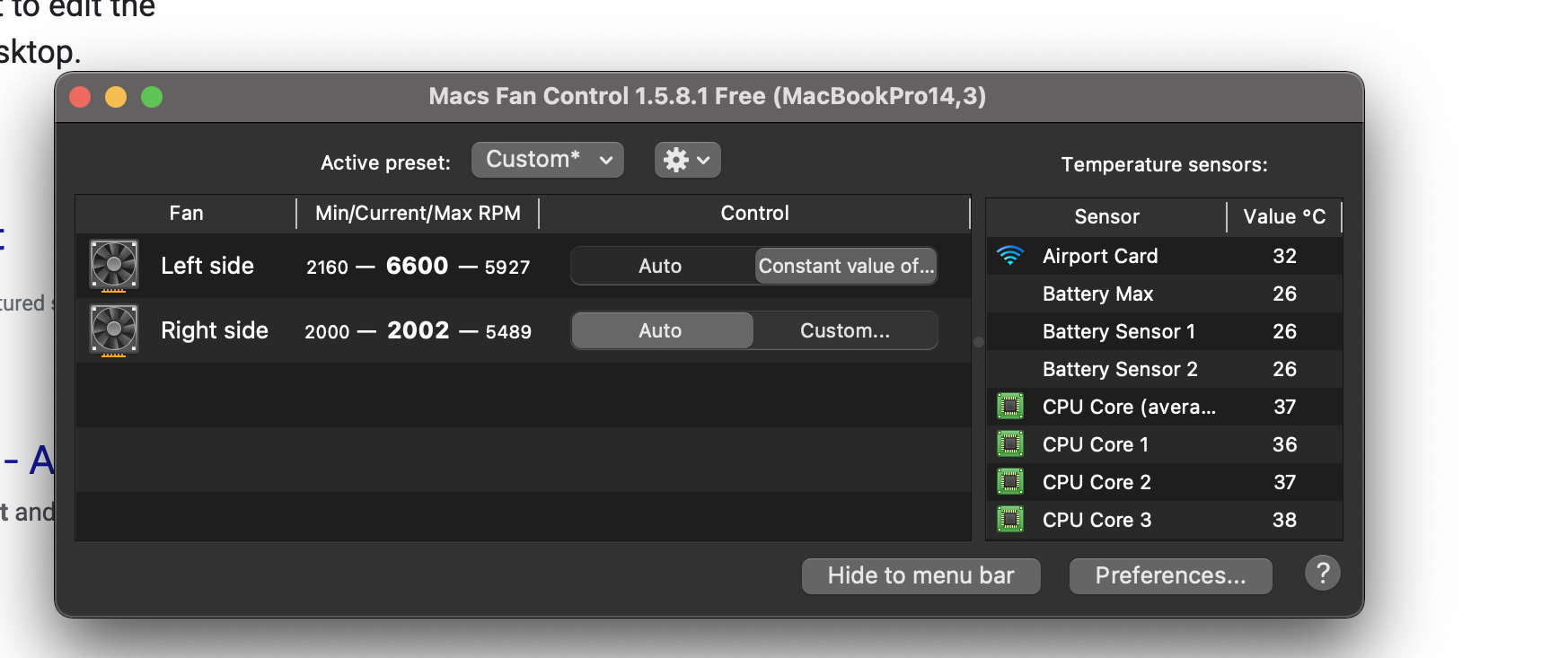Click the CPU Core 1 chip icon

coord(1010,444)
